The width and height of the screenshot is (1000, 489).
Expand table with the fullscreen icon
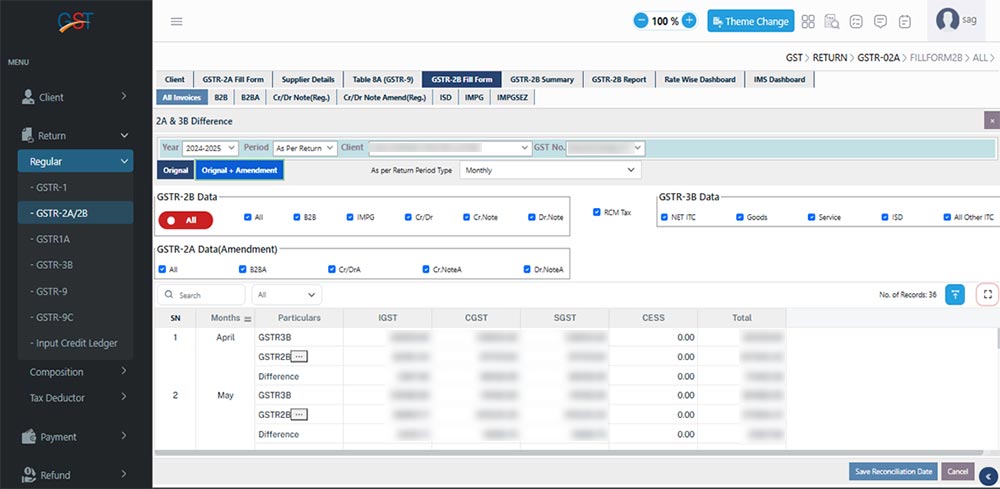coord(987,294)
